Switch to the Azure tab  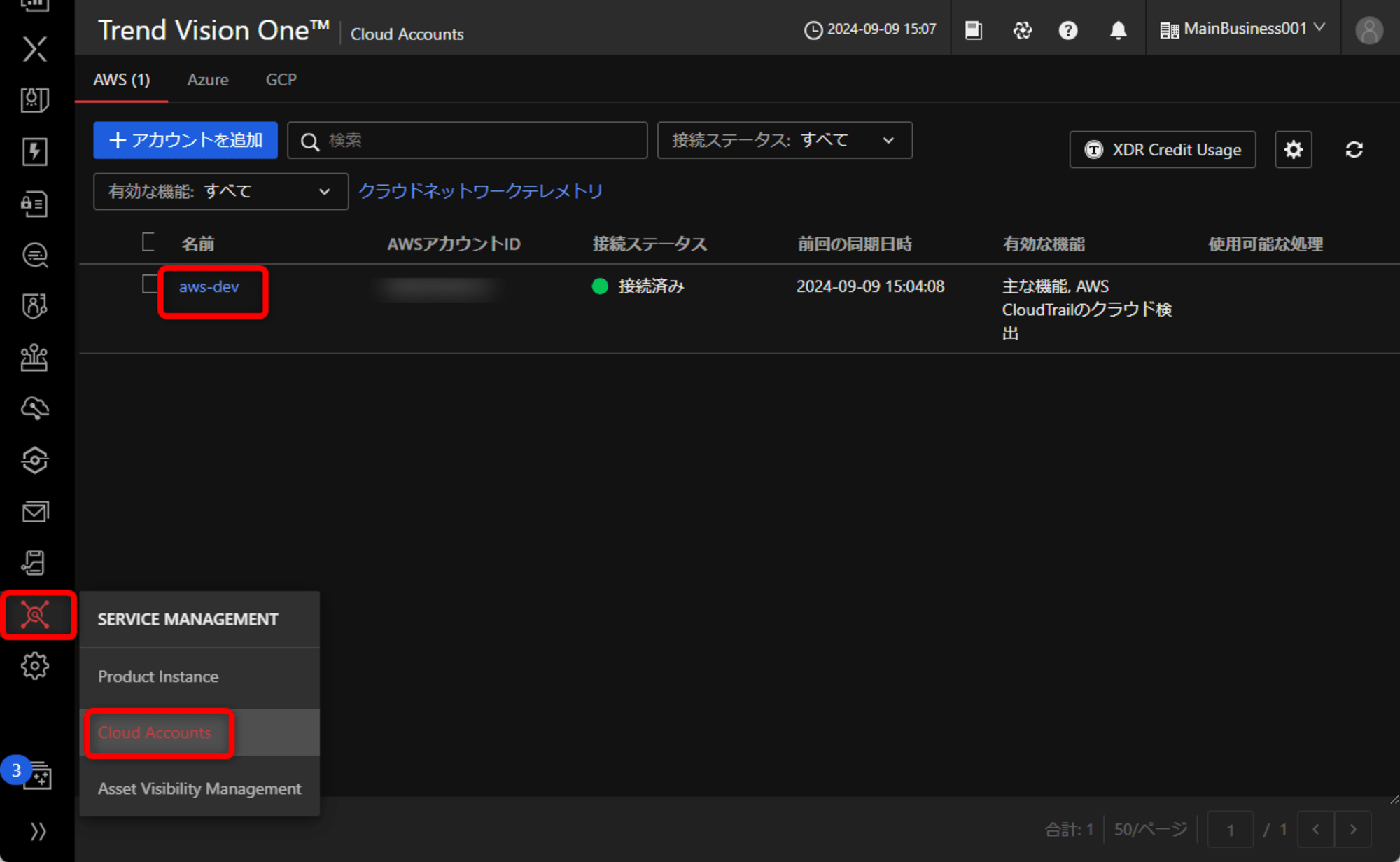click(207, 79)
